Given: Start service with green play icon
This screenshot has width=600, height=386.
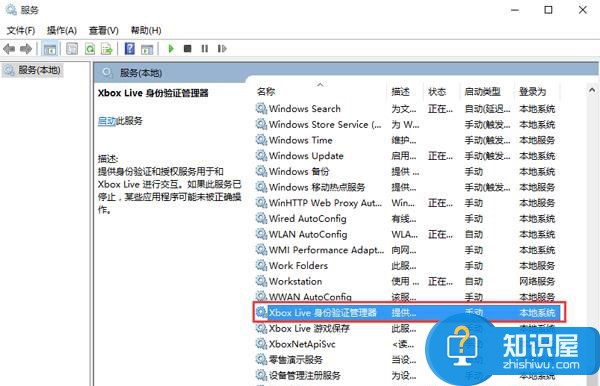Looking at the screenshot, I should coord(171,49).
